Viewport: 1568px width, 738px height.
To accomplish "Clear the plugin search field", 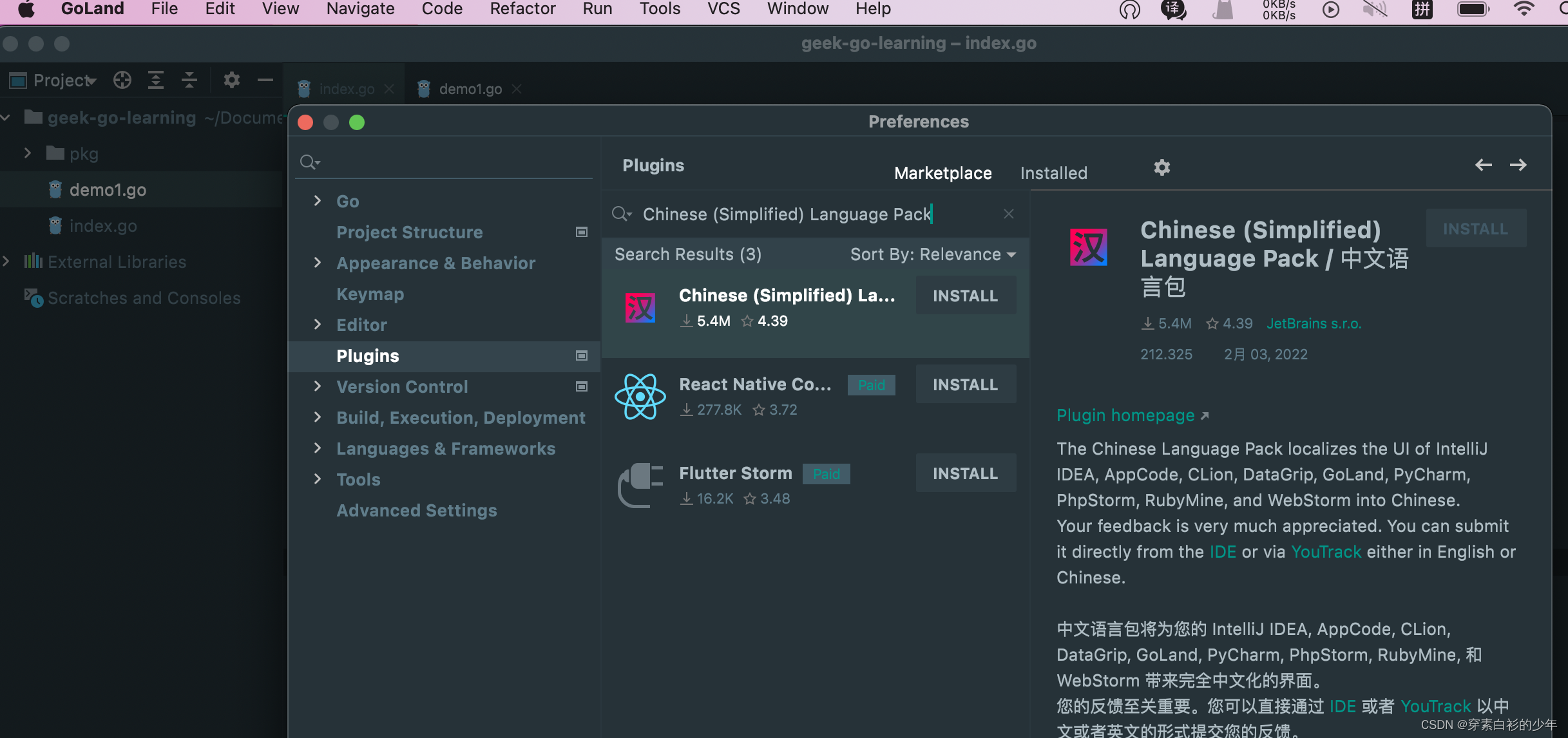I will (1008, 214).
